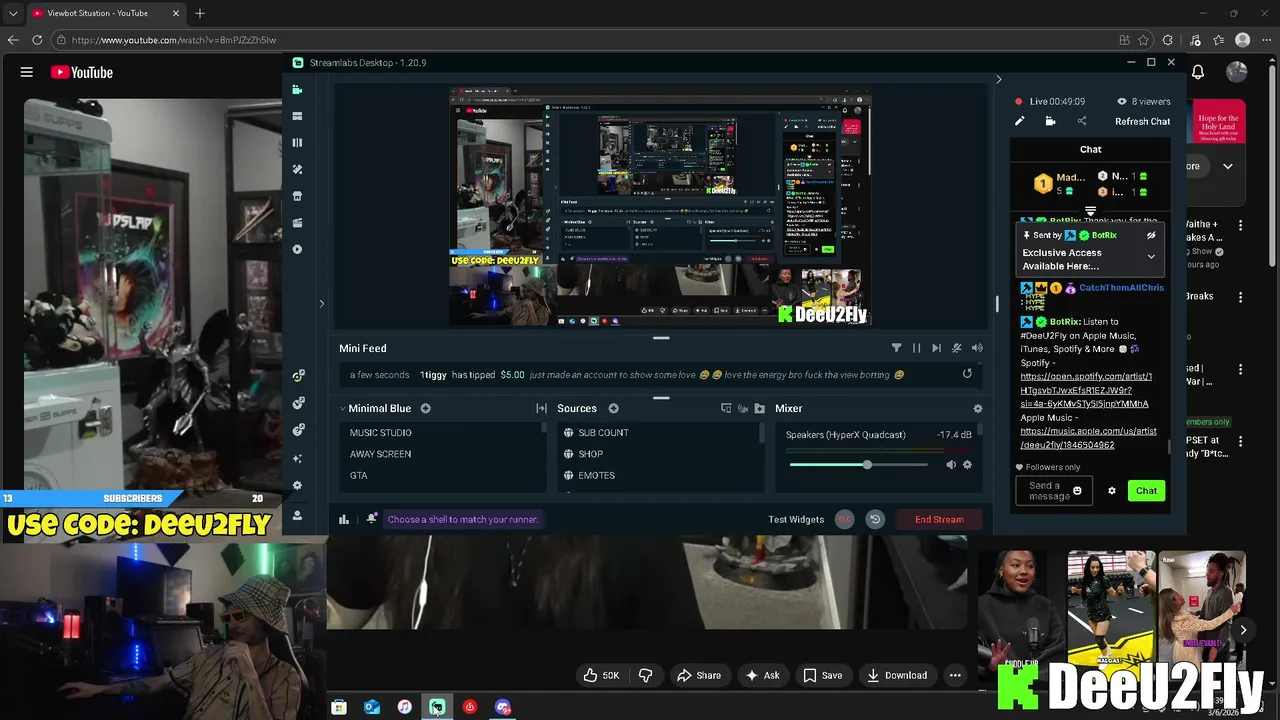Click Test Widgets
This screenshot has width=1280, height=720.
point(796,519)
